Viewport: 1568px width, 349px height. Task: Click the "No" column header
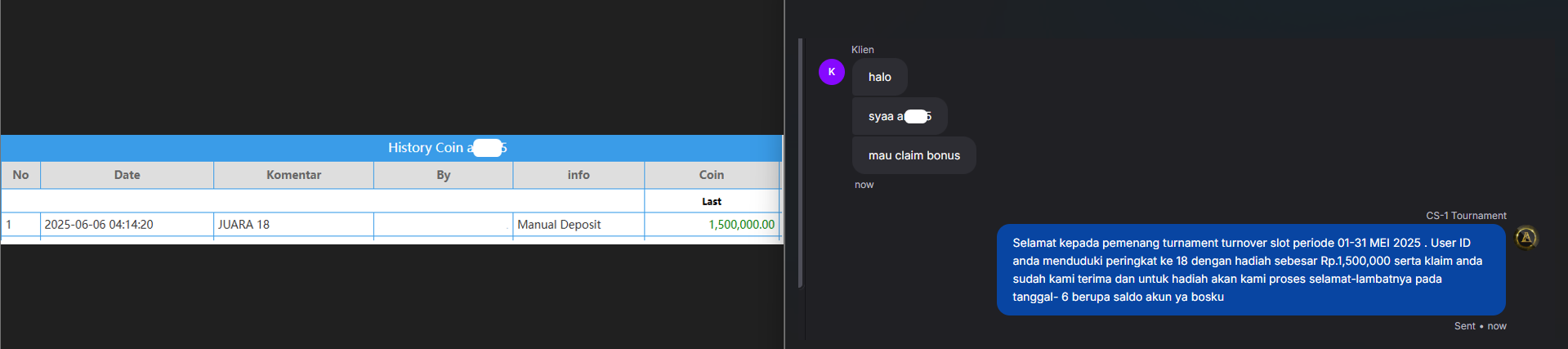click(x=20, y=175)
